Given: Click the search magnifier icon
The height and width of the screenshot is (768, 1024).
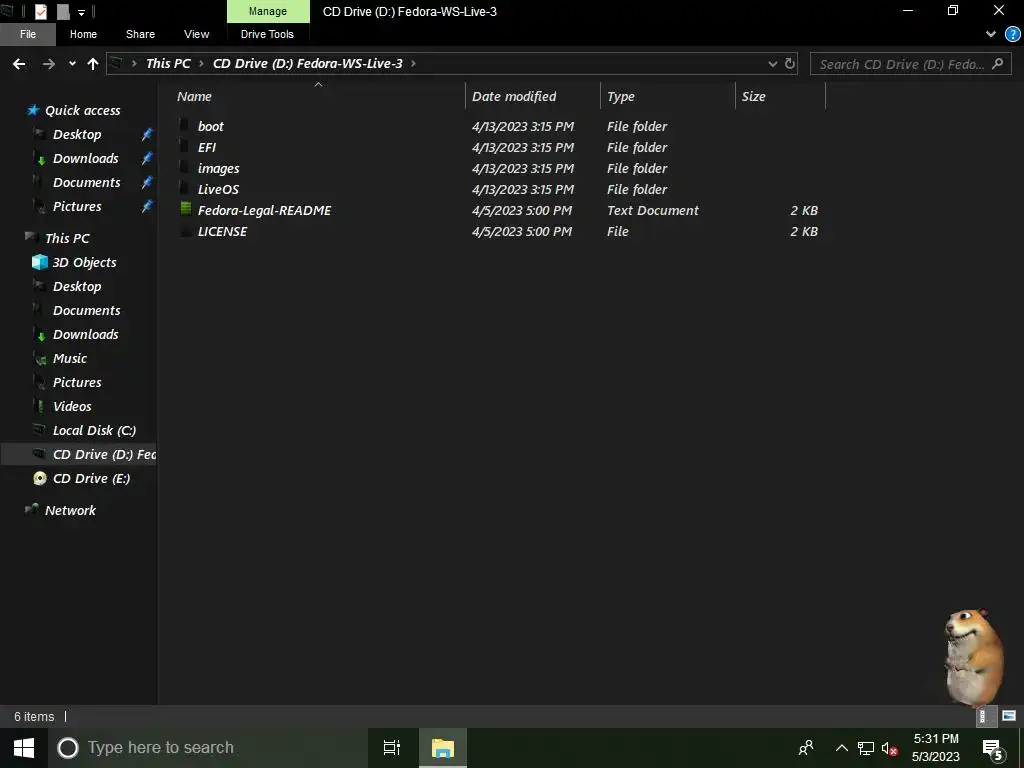Looking at the screenshot, I should click(x=997, y=64).
